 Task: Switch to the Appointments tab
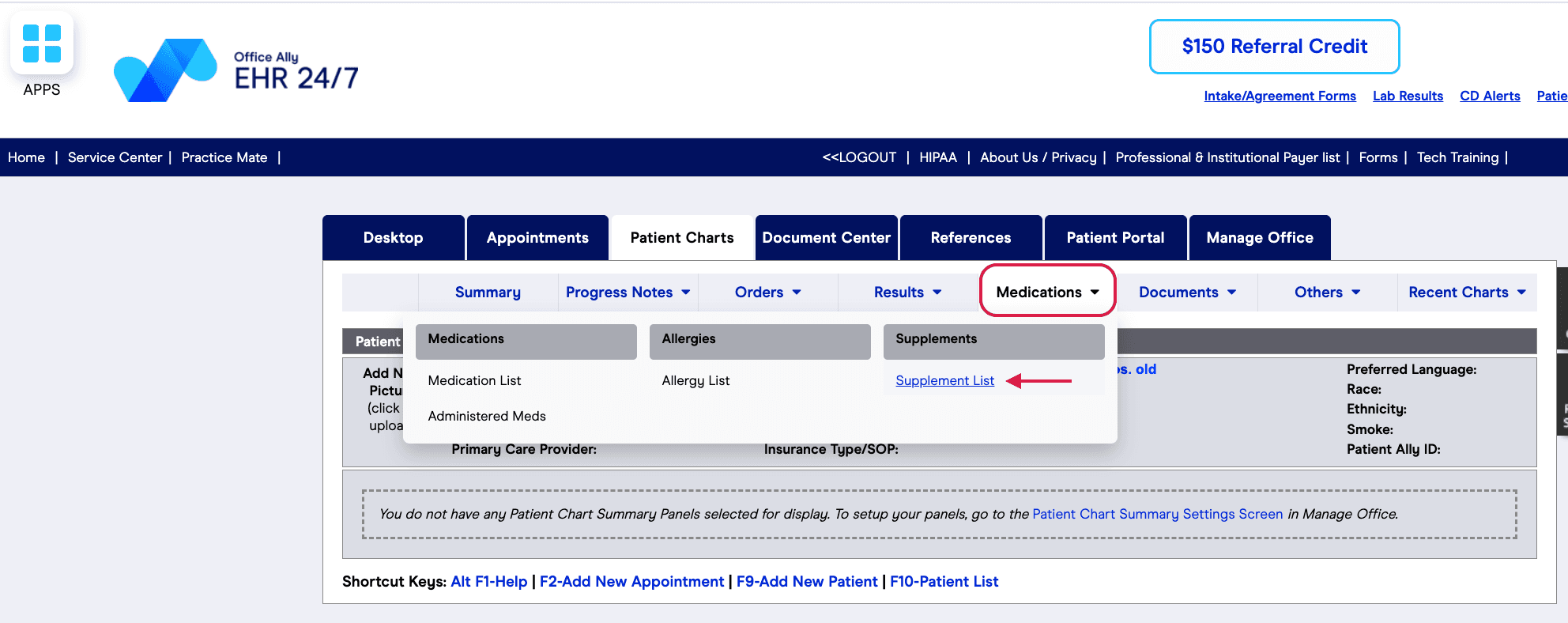(x=537, y=238)
